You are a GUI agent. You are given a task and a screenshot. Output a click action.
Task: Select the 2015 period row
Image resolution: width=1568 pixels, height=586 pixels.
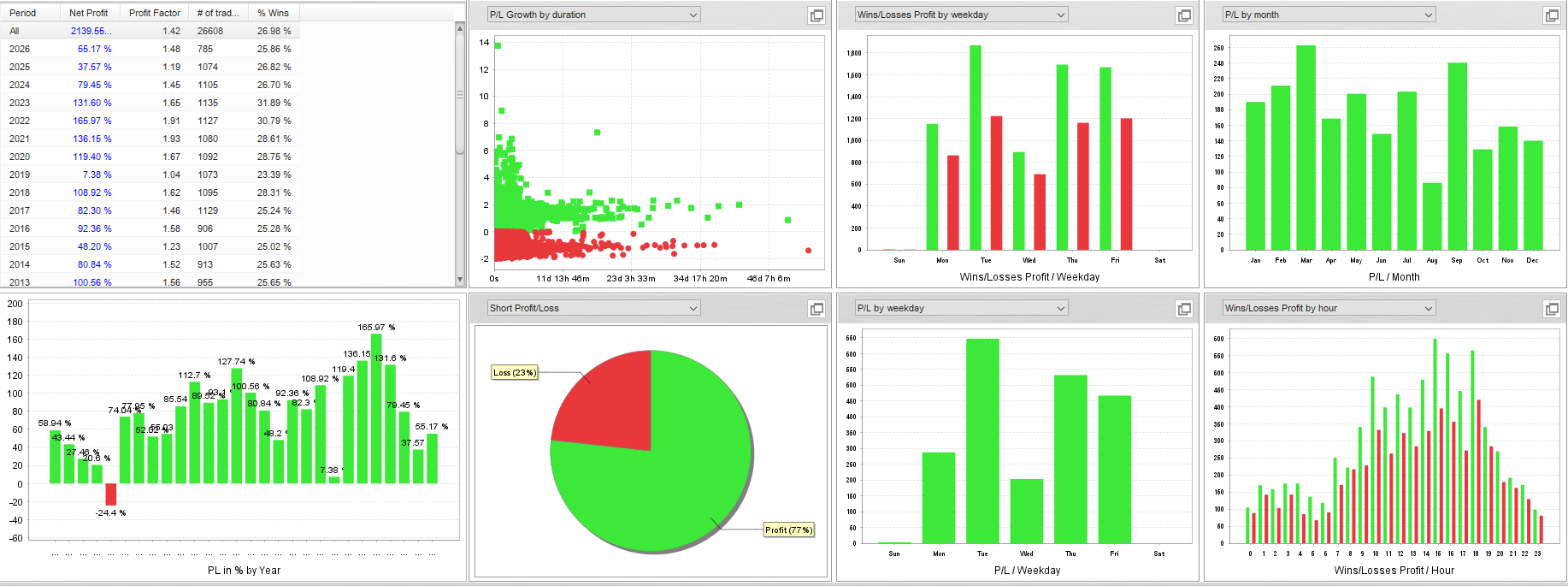(x=150, y=246)
